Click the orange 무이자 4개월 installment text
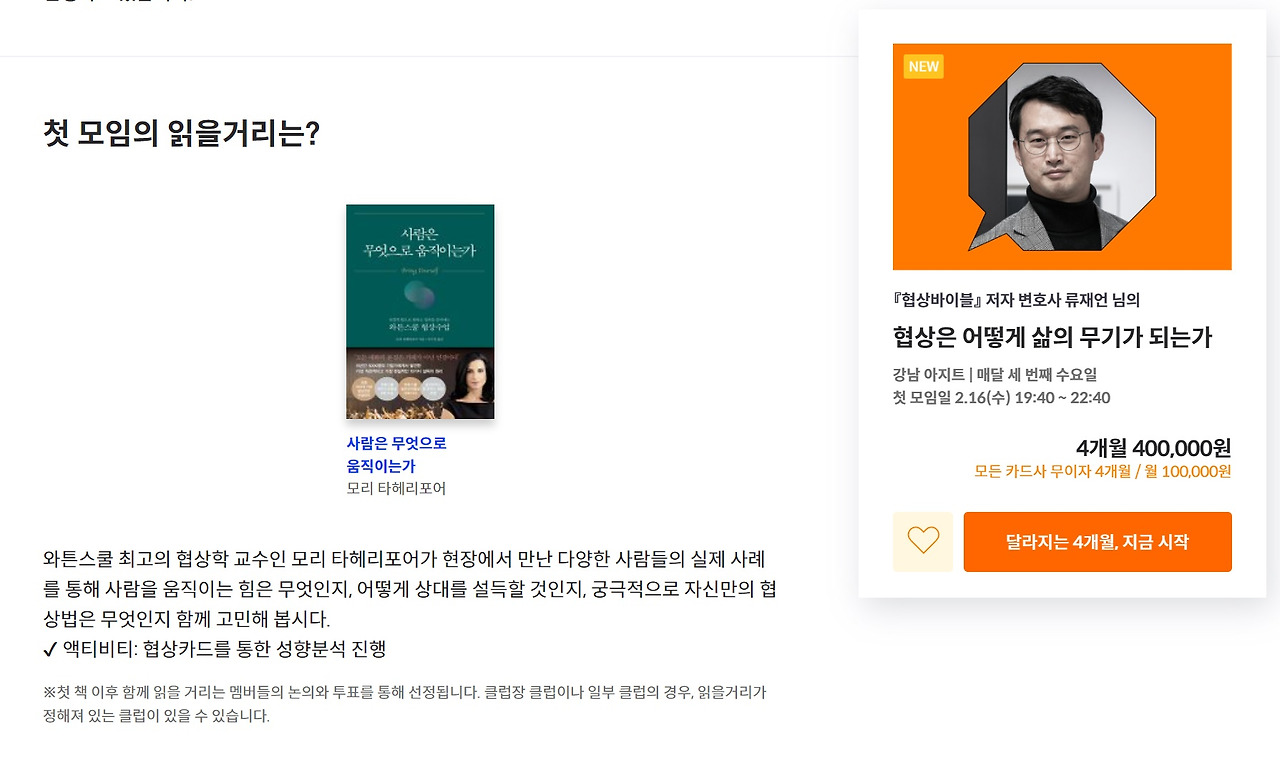The height and width of the screenshot is (760, 1280). tap(1103, 472)
